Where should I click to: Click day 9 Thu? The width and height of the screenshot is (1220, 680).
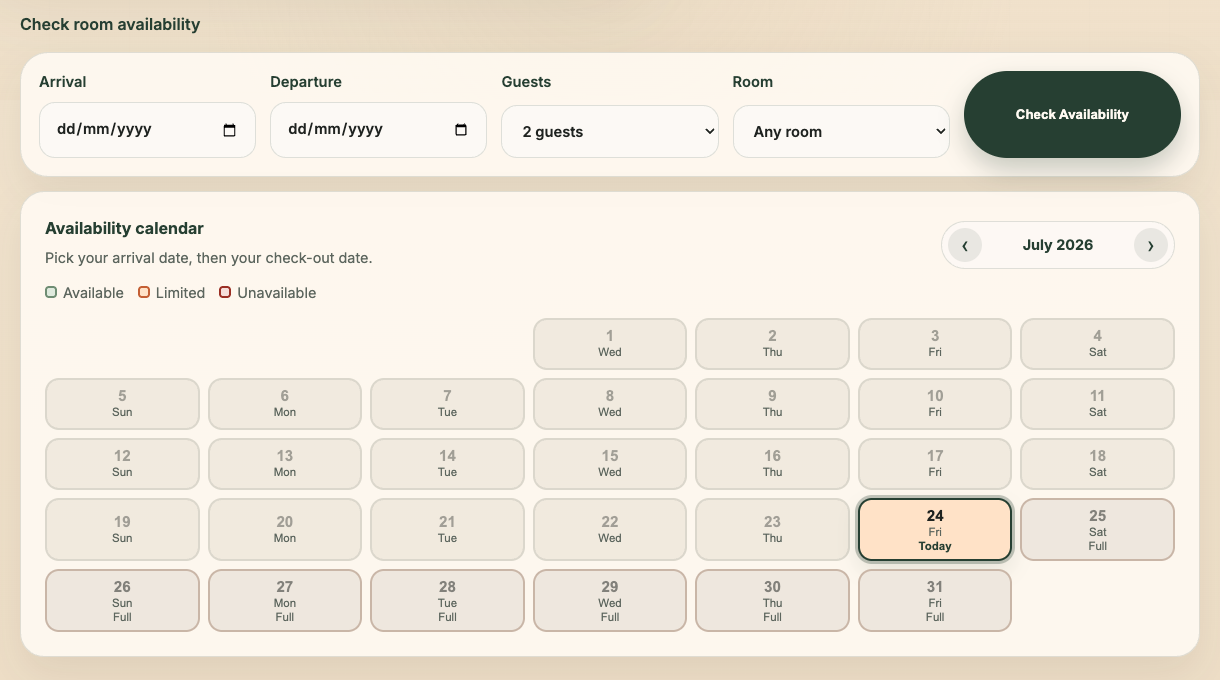click(x=772, y=404)
